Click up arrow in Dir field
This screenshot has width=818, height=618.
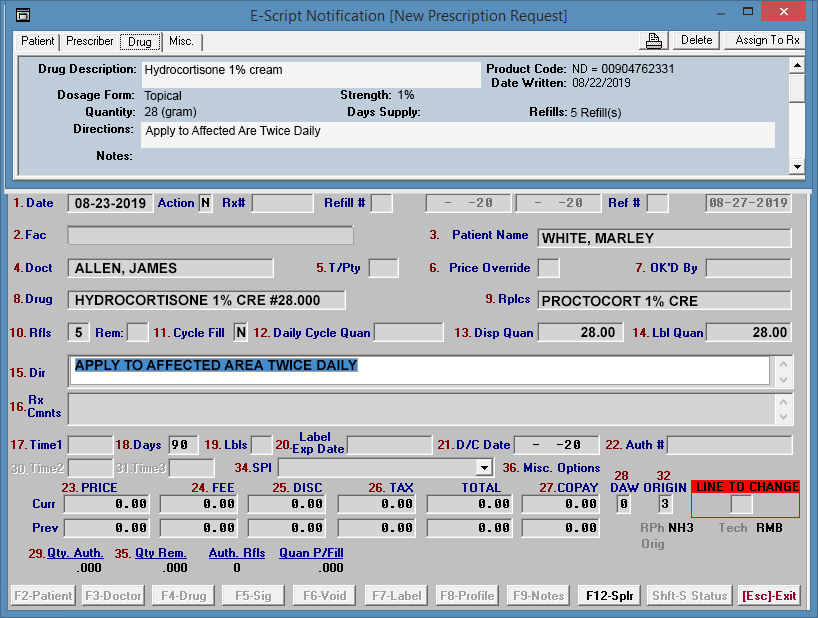click(x=783, y=364)
